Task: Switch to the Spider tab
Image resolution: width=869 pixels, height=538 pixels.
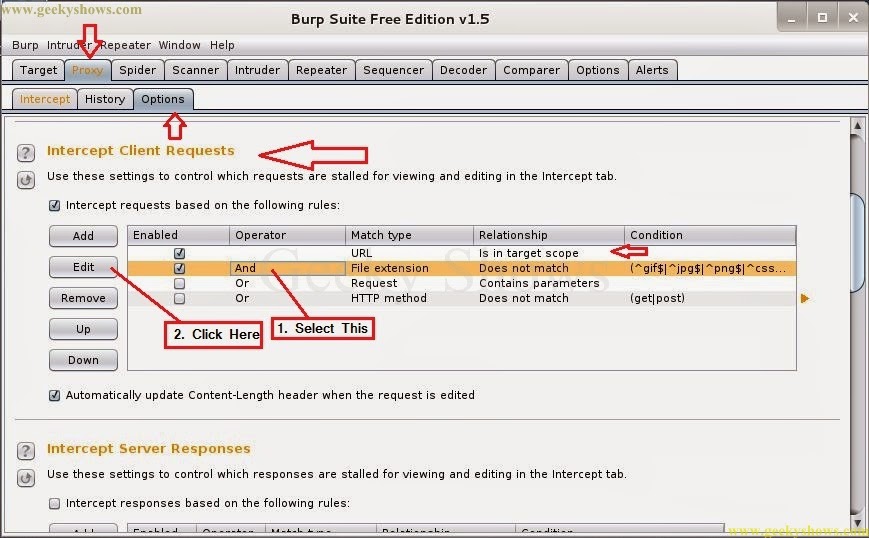Action: (x=137, y=70)
